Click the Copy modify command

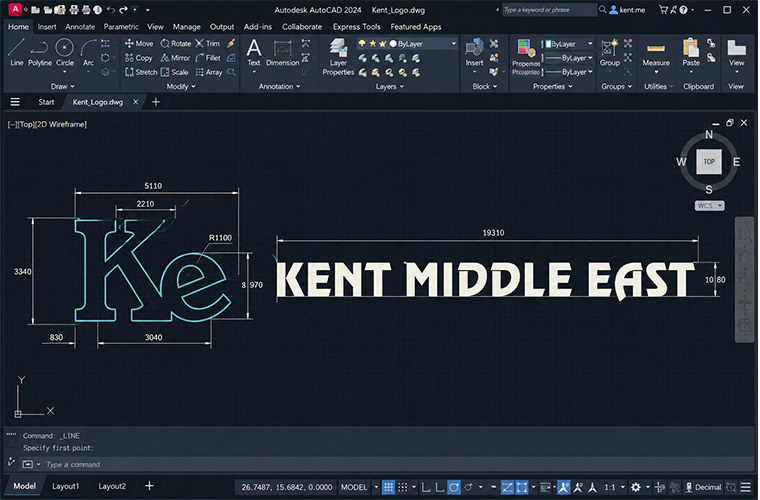[x=139, y=58]
